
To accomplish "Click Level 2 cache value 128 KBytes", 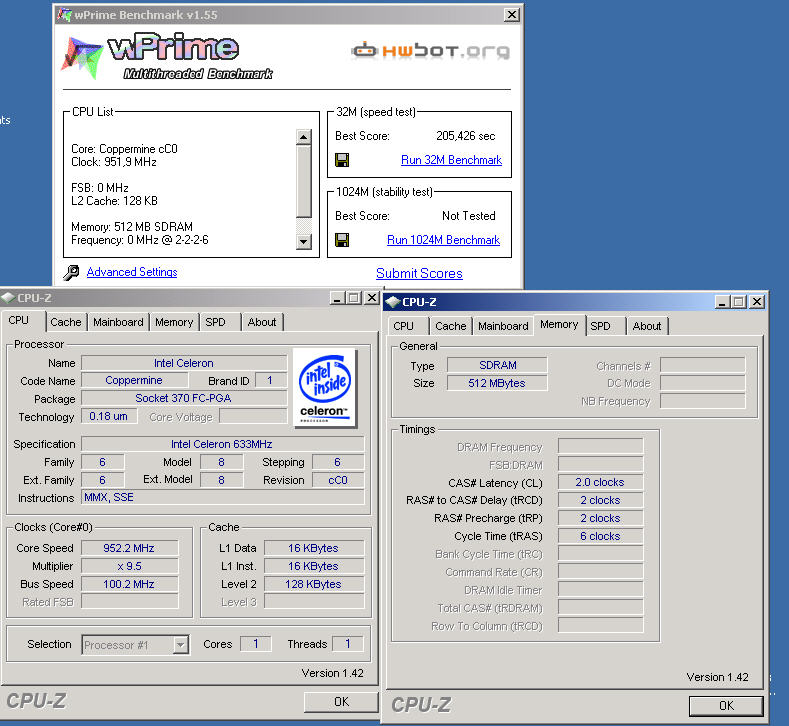I will tap(314, 584).
